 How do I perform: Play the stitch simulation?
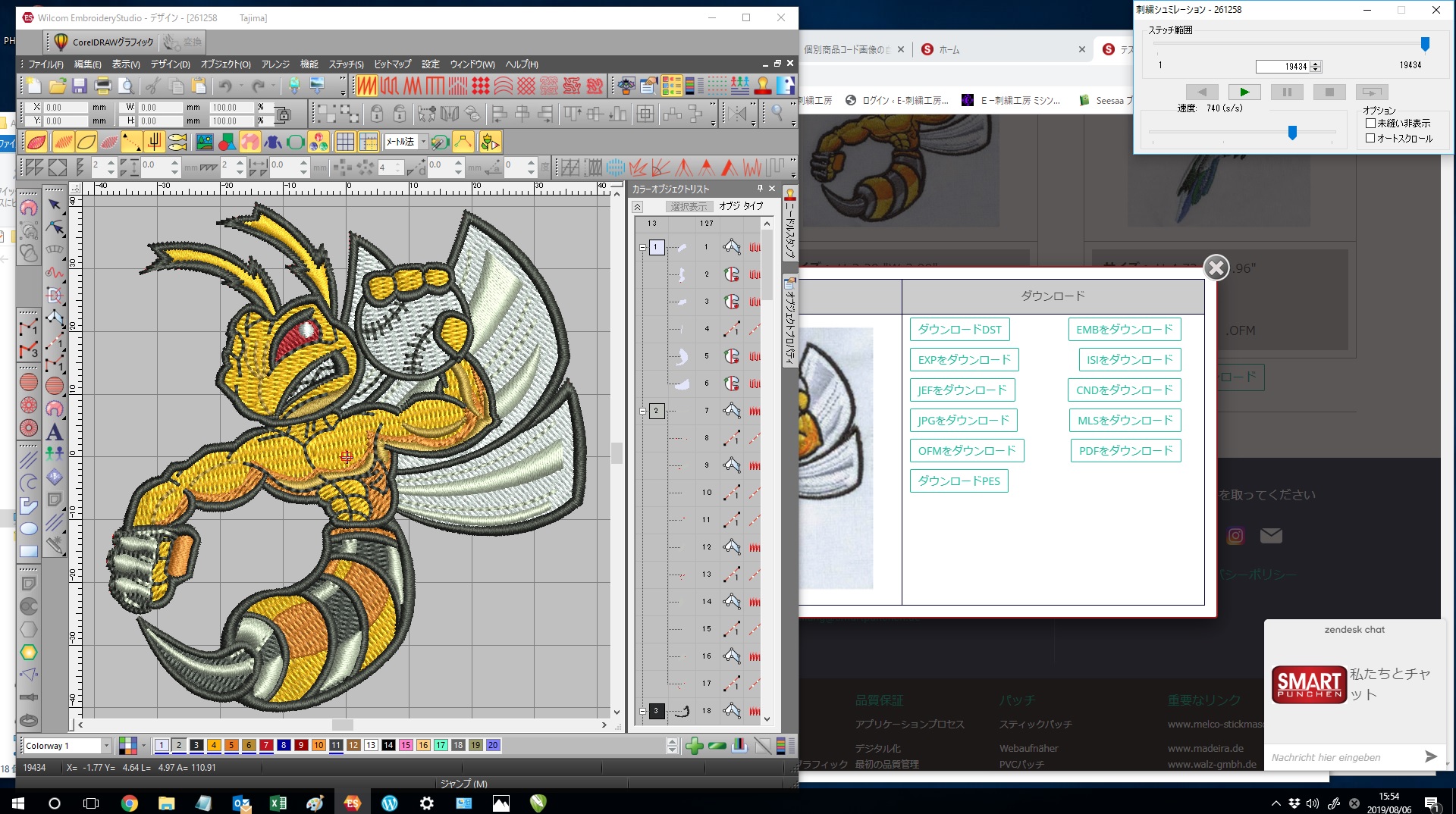point(1244,92)
